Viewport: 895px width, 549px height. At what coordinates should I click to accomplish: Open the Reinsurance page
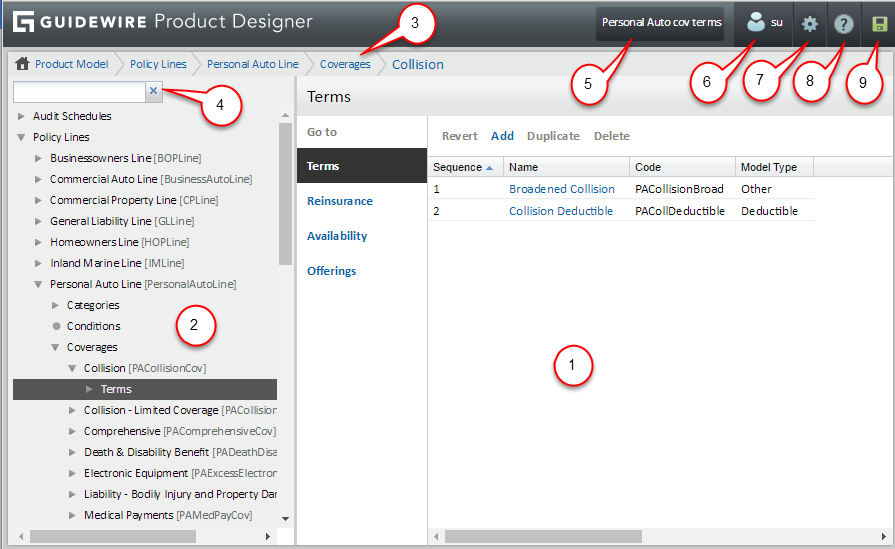340,201
